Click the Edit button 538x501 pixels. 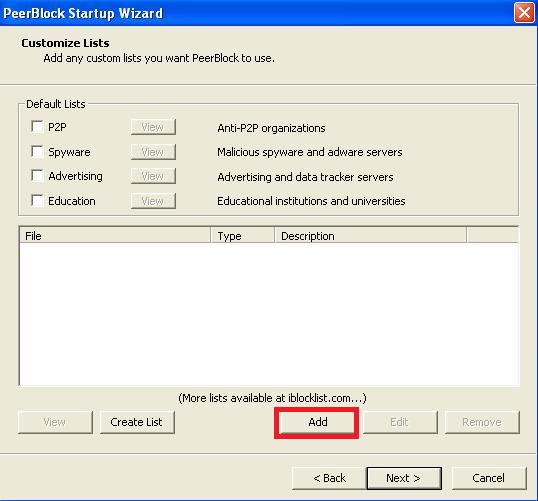pos(400,422)
